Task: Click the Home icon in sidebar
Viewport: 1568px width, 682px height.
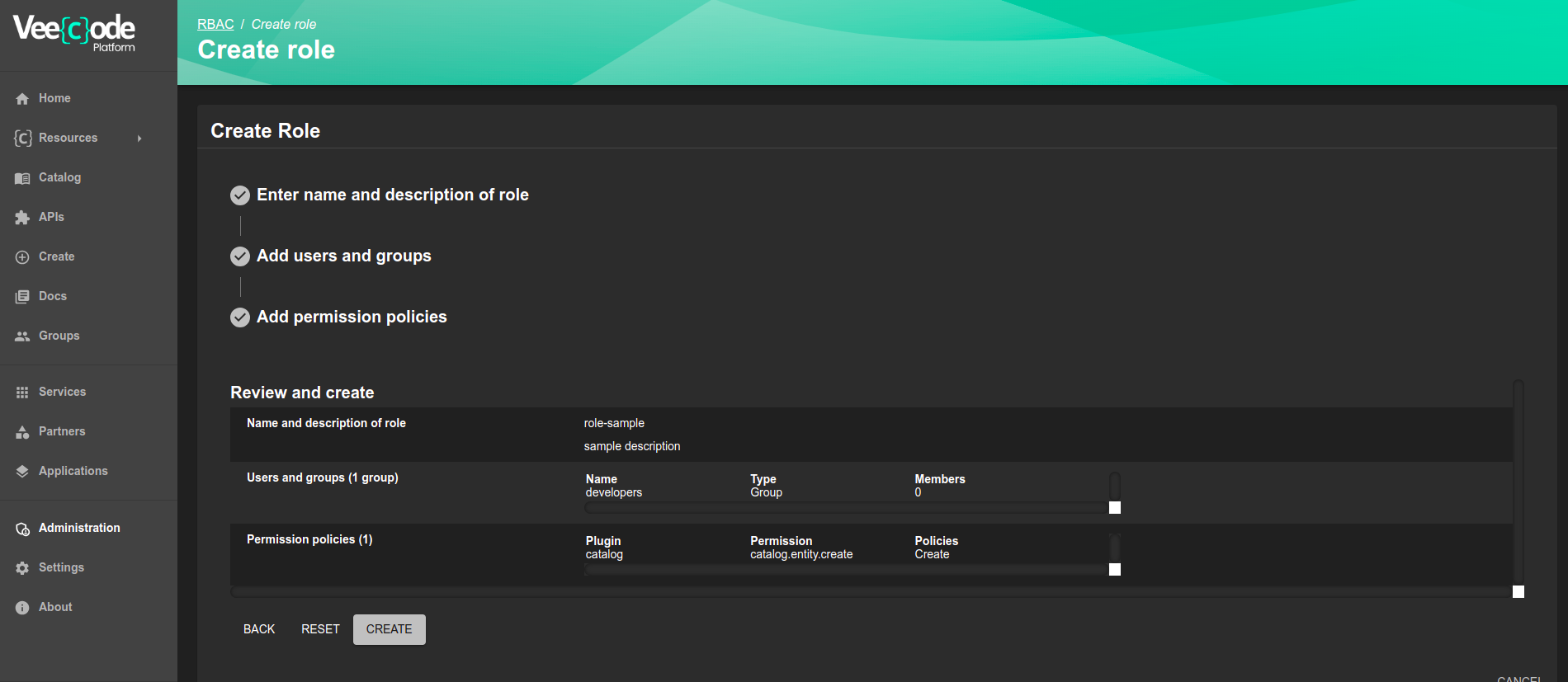Action: (x=22, y=99)
